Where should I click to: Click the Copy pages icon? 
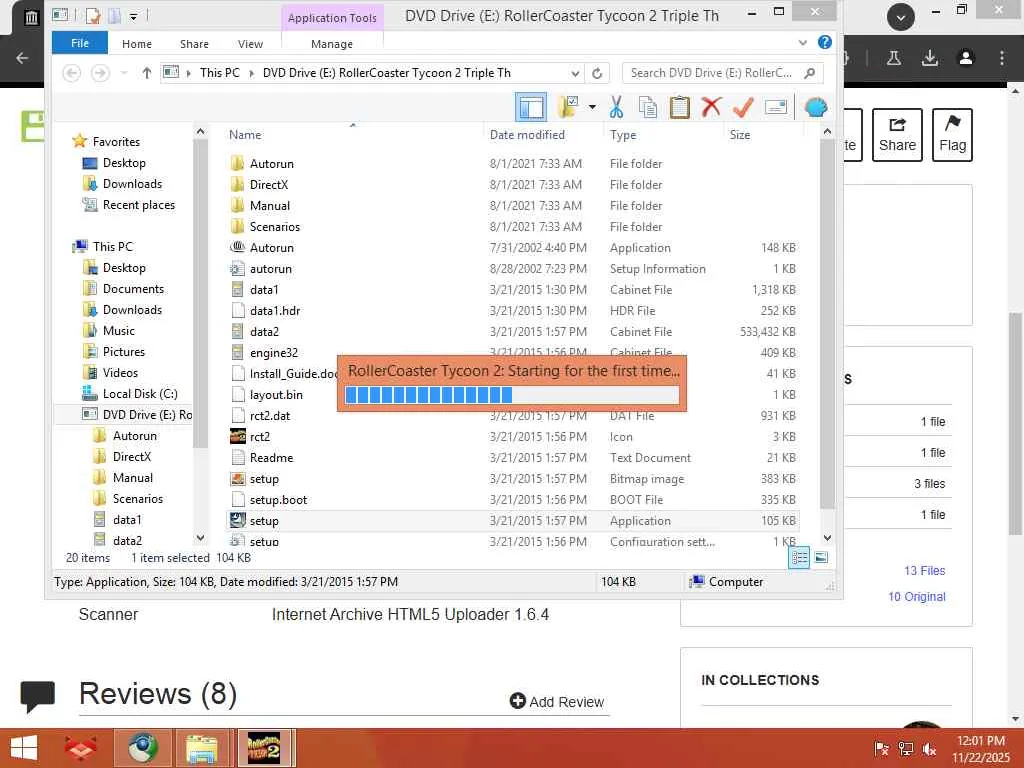click(647, 107)
